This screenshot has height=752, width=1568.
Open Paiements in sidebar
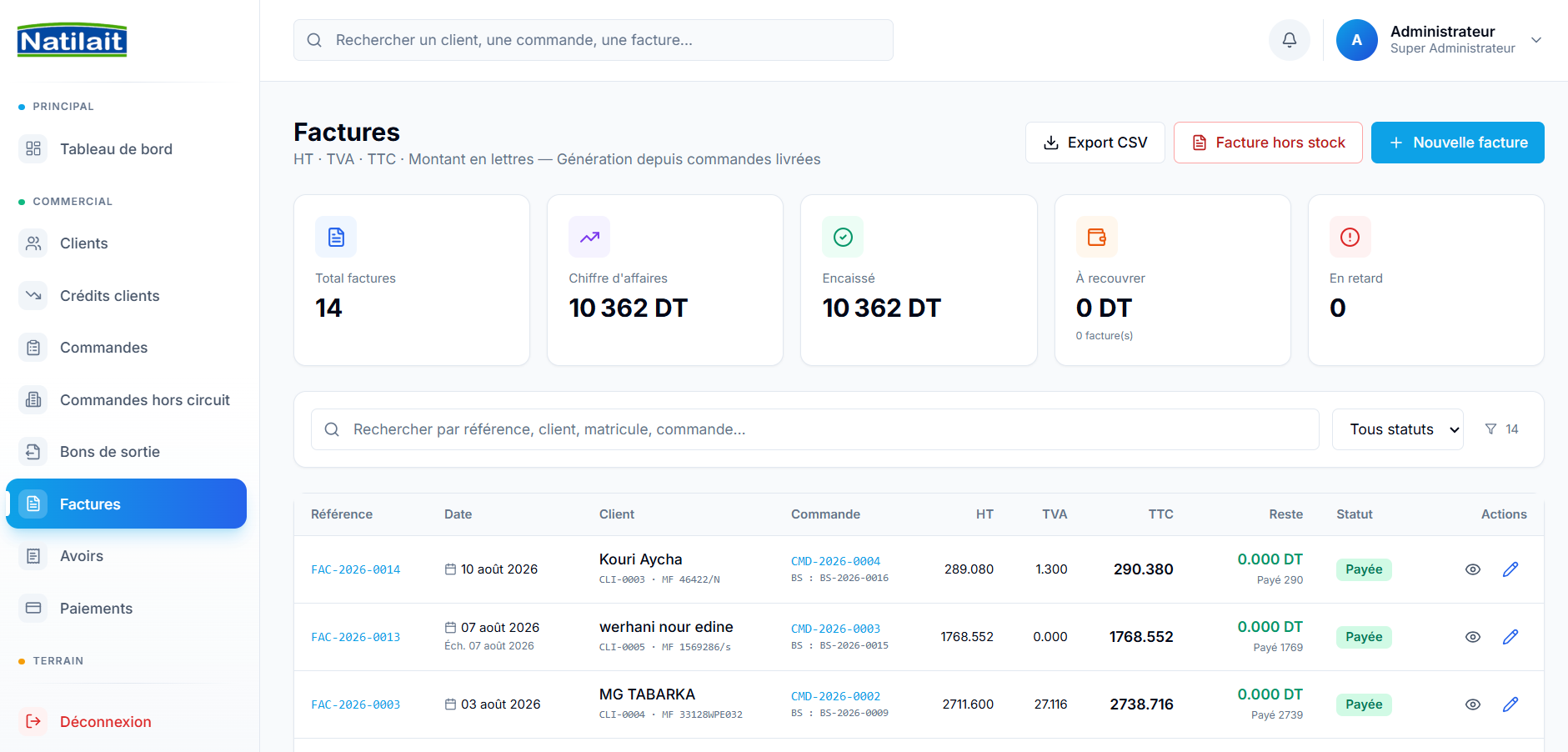(x=127, y=609)
